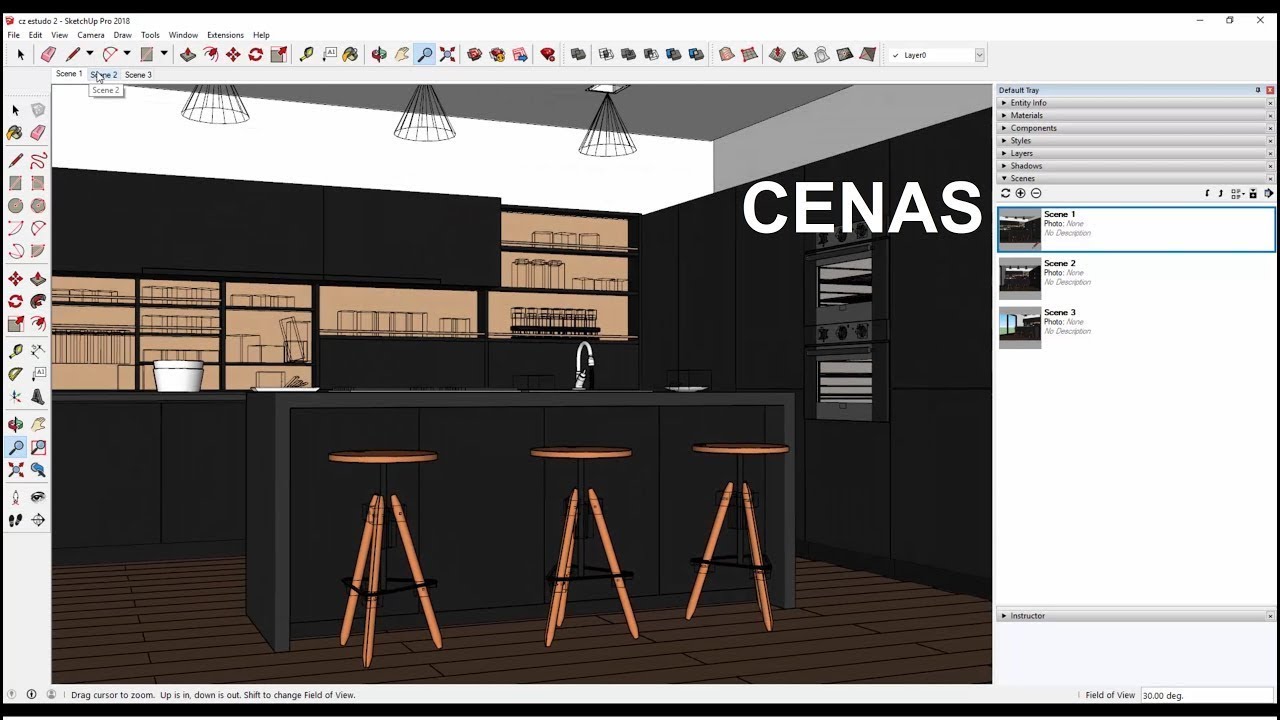The height and width of the screenshot is (720, 1280).
Task: Select the Freehand tool in left toolbar
Action: 38,160
